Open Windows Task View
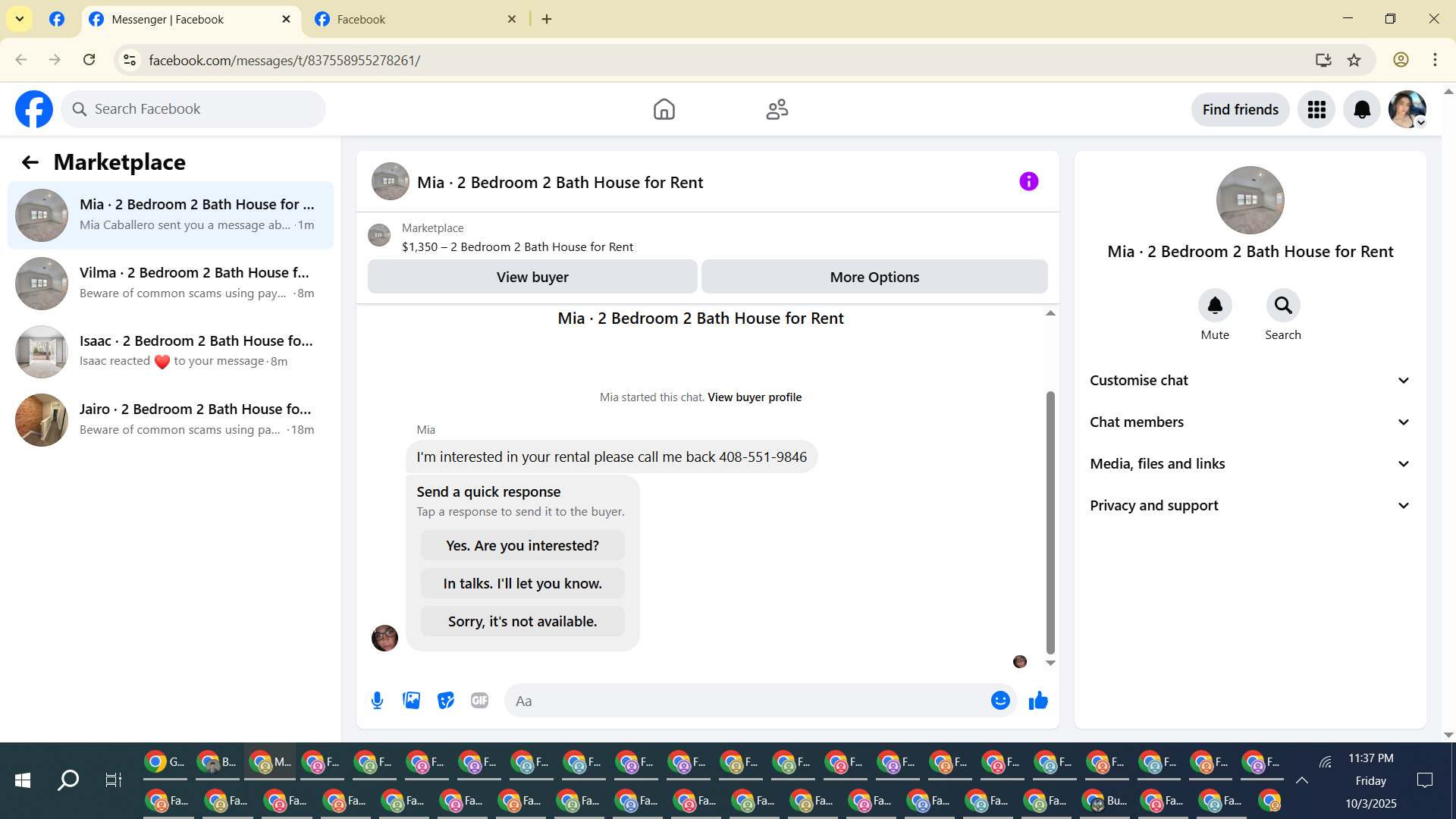The width and height of the screenshot is (1456, 819). click(114, 780)
